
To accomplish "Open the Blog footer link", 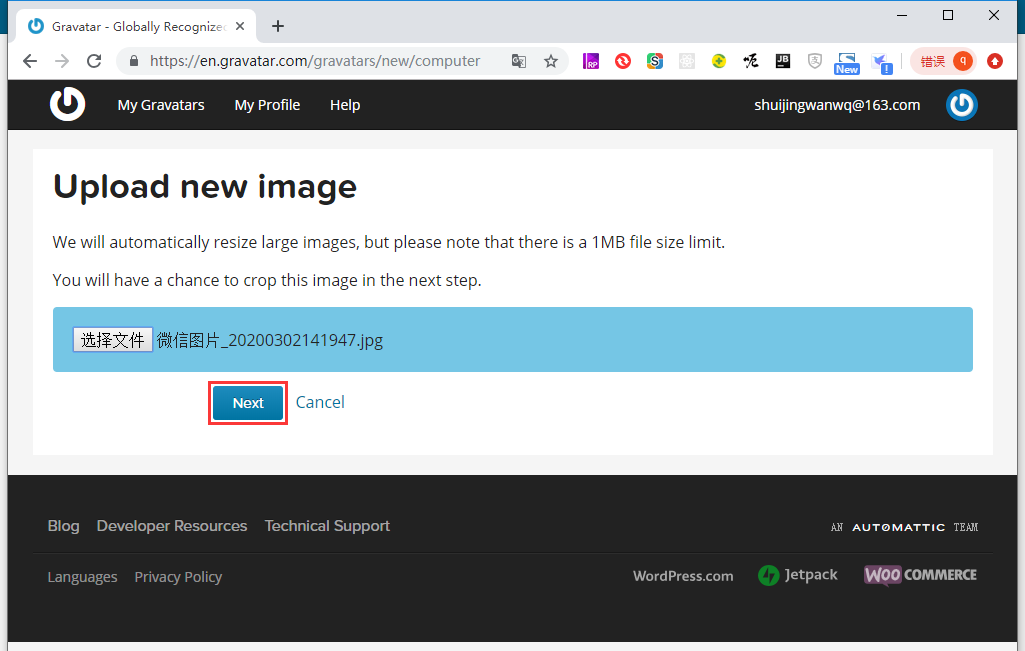I will coord(63,526).
